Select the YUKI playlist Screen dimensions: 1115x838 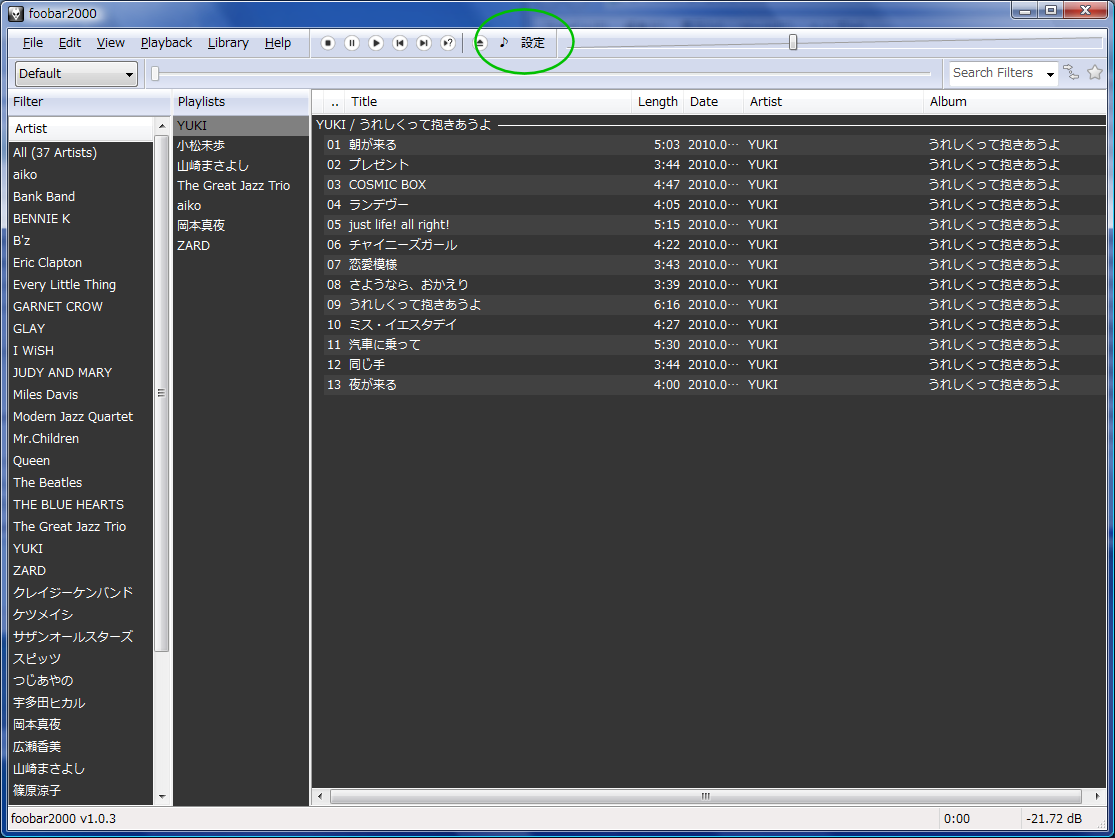click(x=241, y=125)
